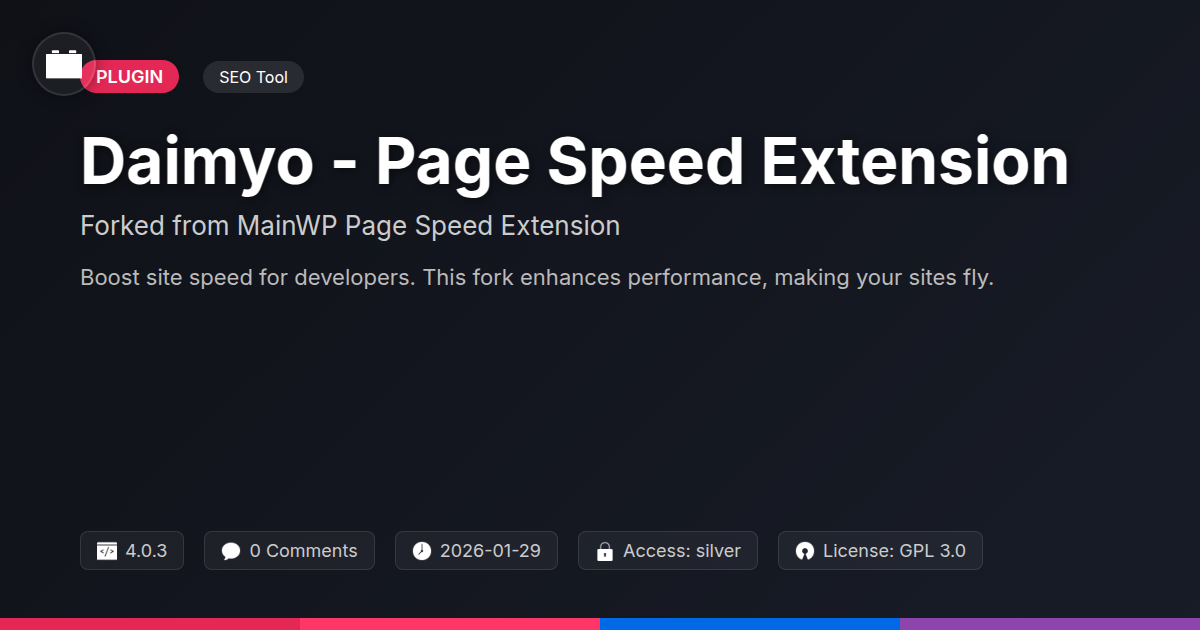Screen dimensions: 1200x630
Task: Click the plugin brick icon
Action: tap(64, 64)
